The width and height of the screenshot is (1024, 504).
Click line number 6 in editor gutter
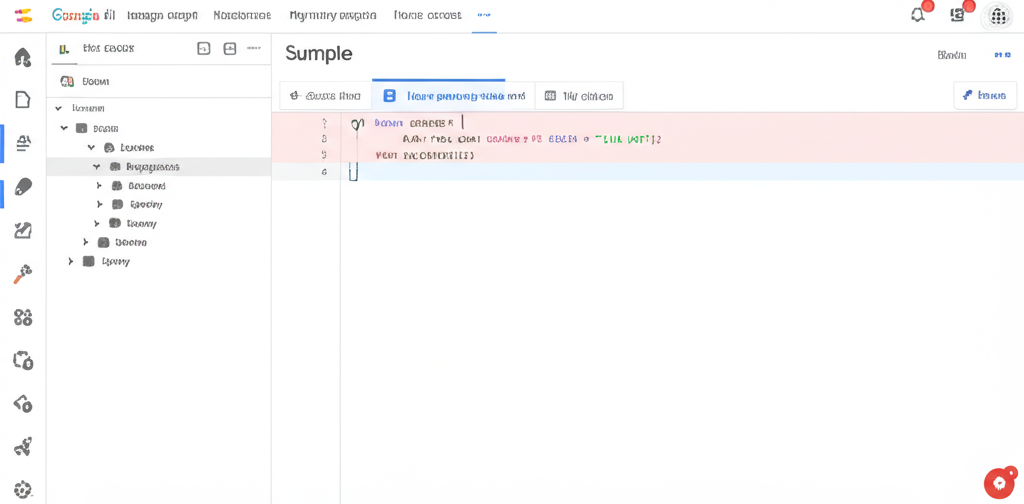(325, 172)
